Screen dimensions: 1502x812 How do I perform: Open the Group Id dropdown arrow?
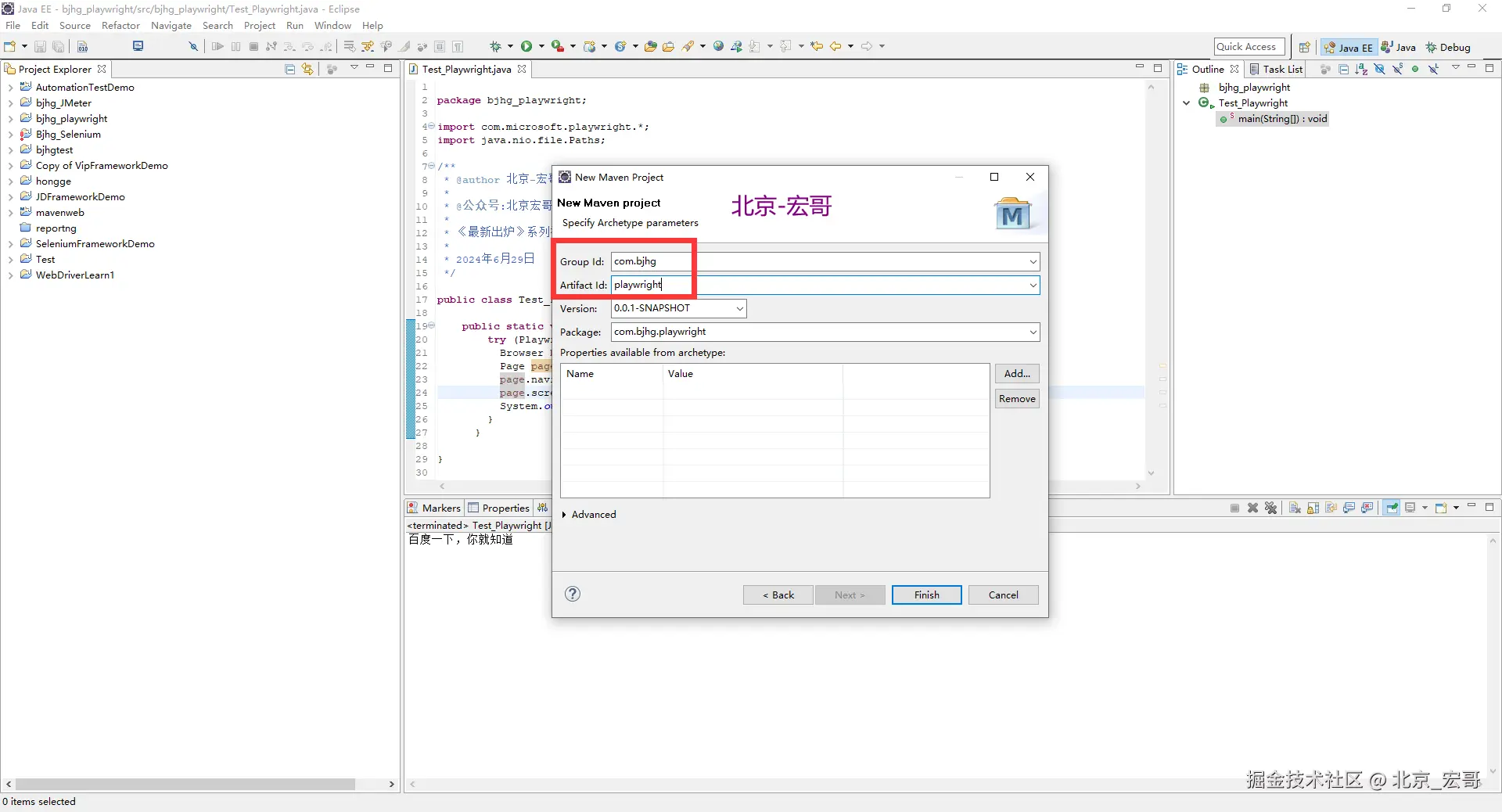pyautogui.click(x=1033, y=262)
